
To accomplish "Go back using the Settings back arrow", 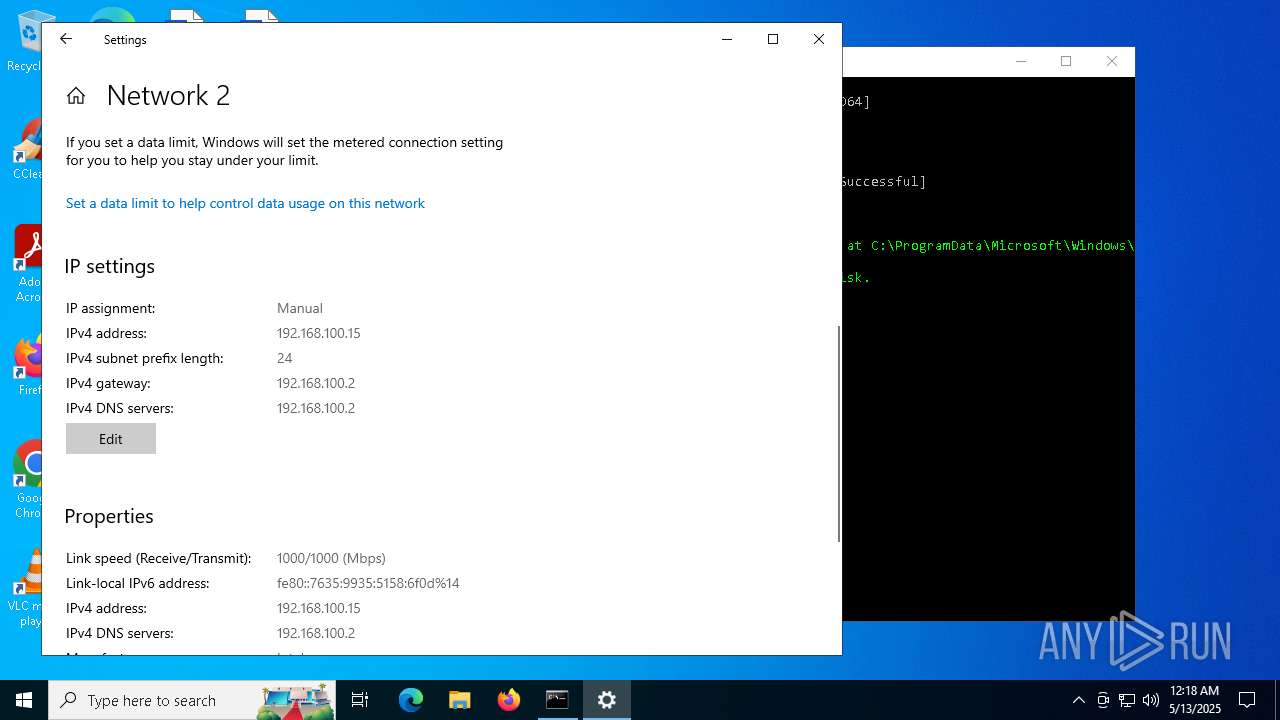I will coord(66,39).
